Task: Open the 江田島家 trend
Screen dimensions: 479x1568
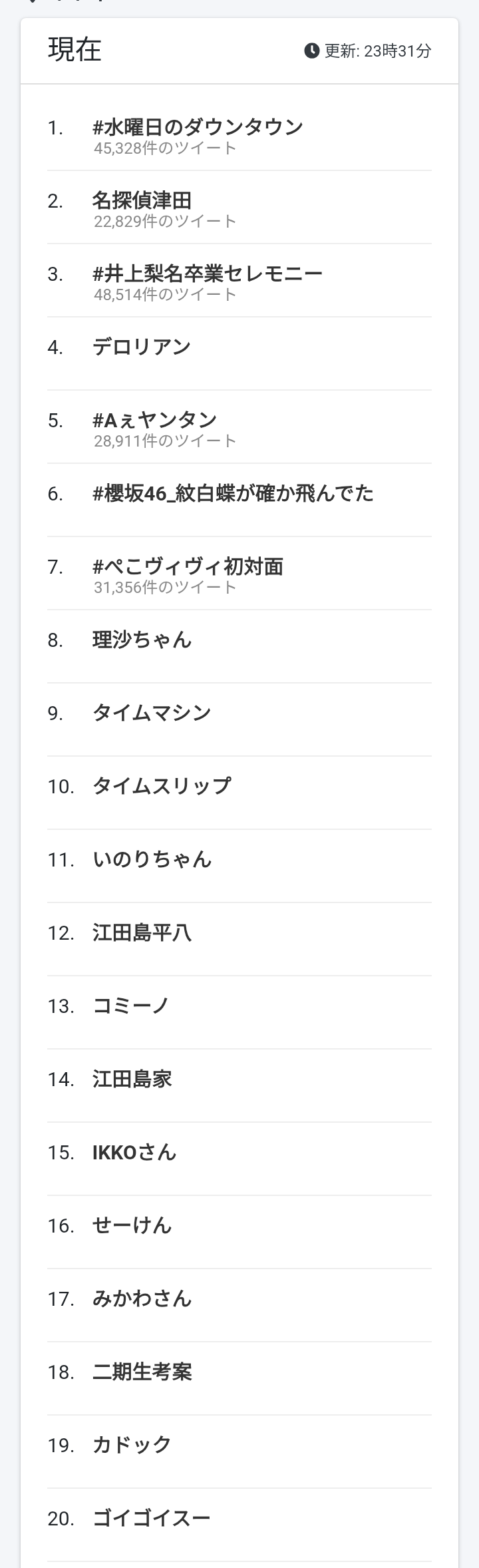Action: pyautogui.click(x=132, y=1079)
